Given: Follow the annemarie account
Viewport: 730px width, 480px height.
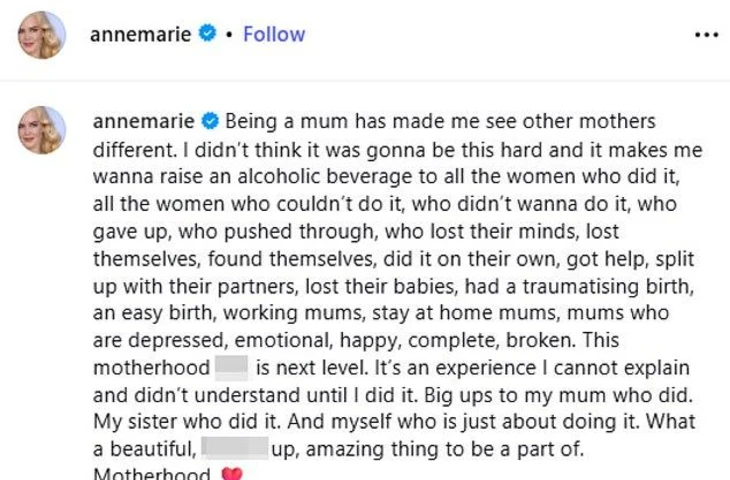Looking at the screenshot, I should 274,35.
